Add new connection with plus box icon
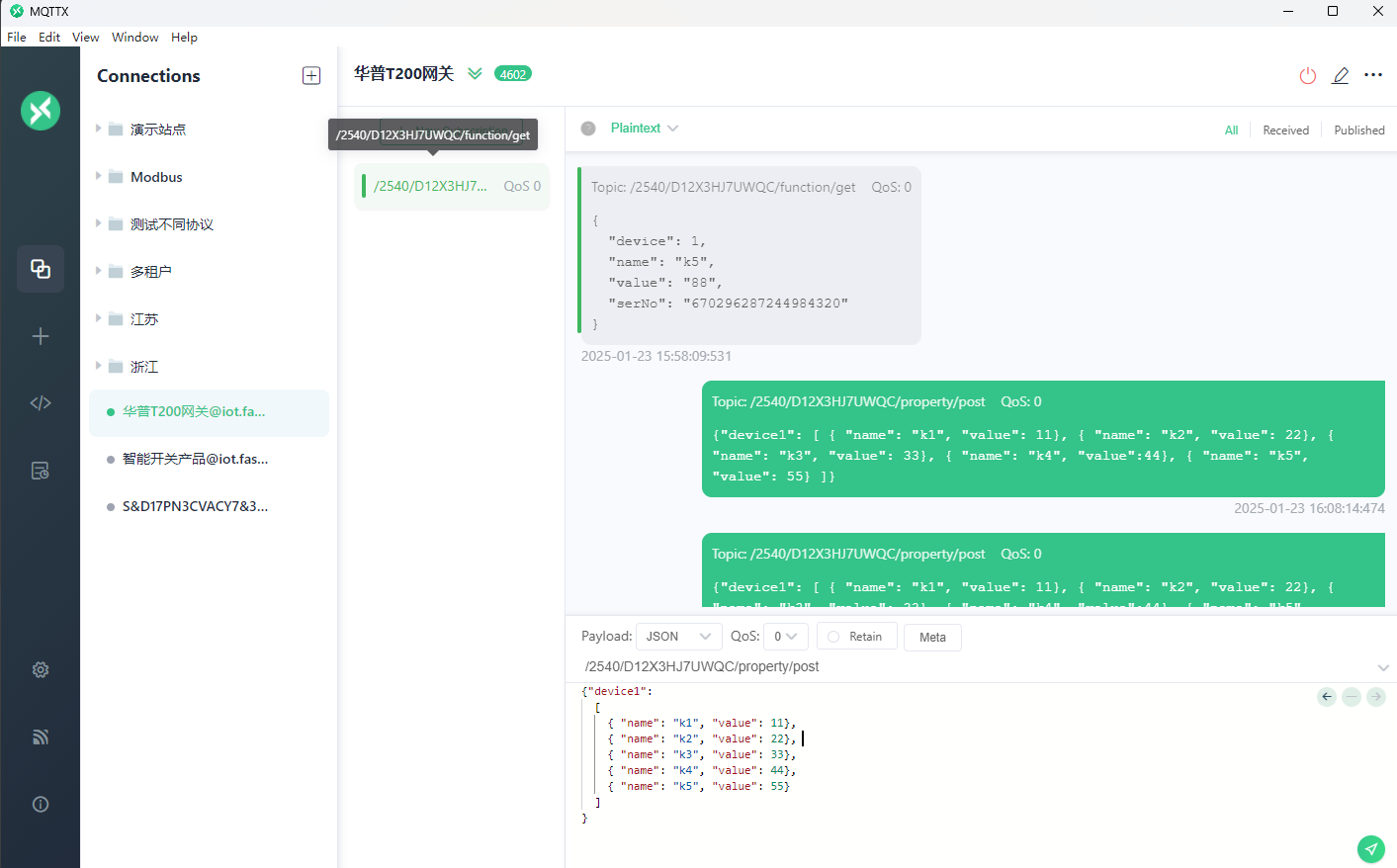This screenshot has height=868, width=1397. 311,76
